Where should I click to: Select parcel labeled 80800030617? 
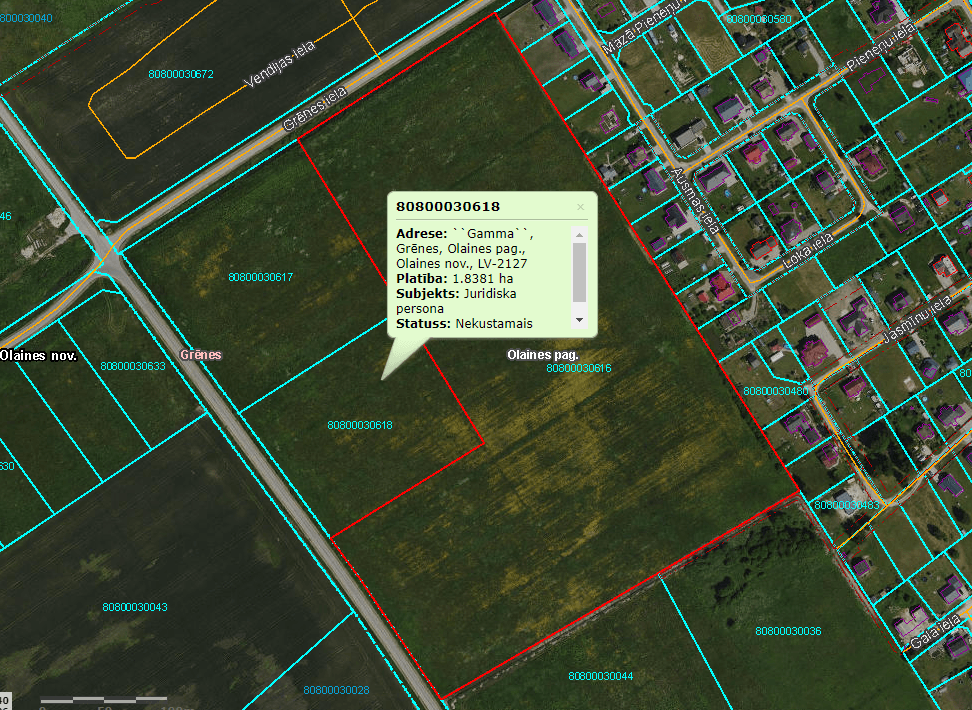click(x=260, y=277)
